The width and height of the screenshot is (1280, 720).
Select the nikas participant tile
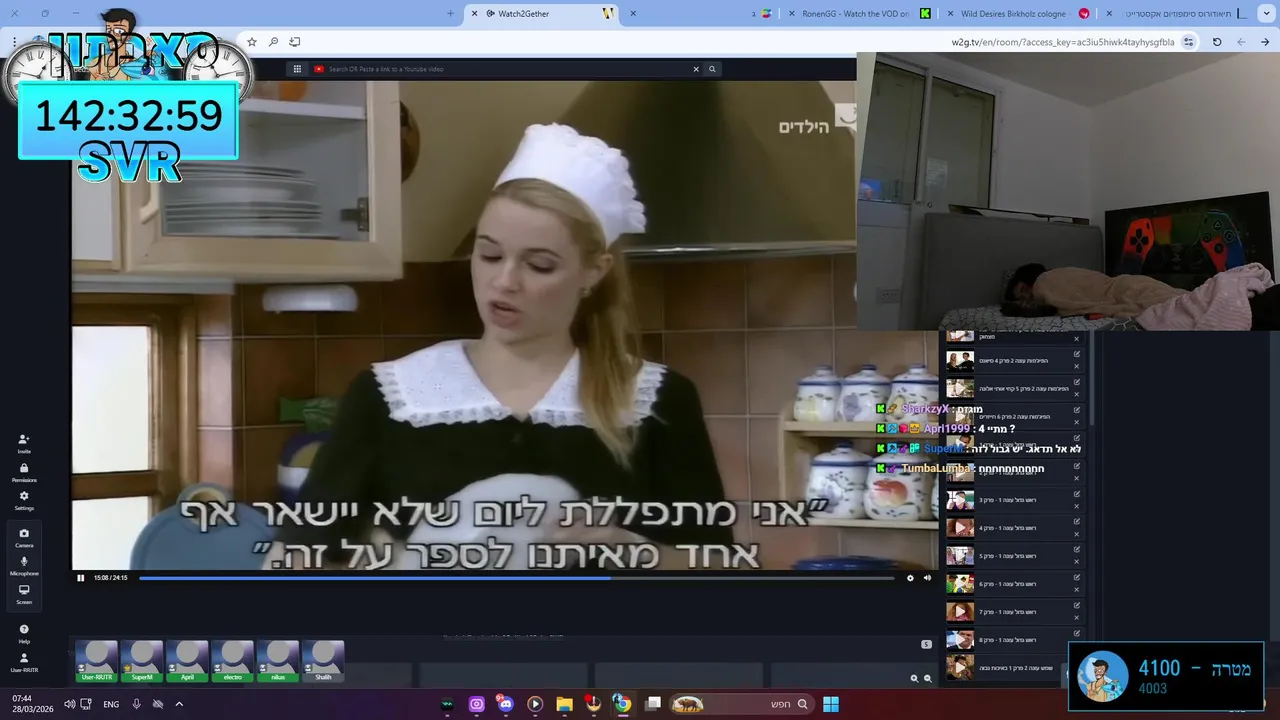point(278,661)
